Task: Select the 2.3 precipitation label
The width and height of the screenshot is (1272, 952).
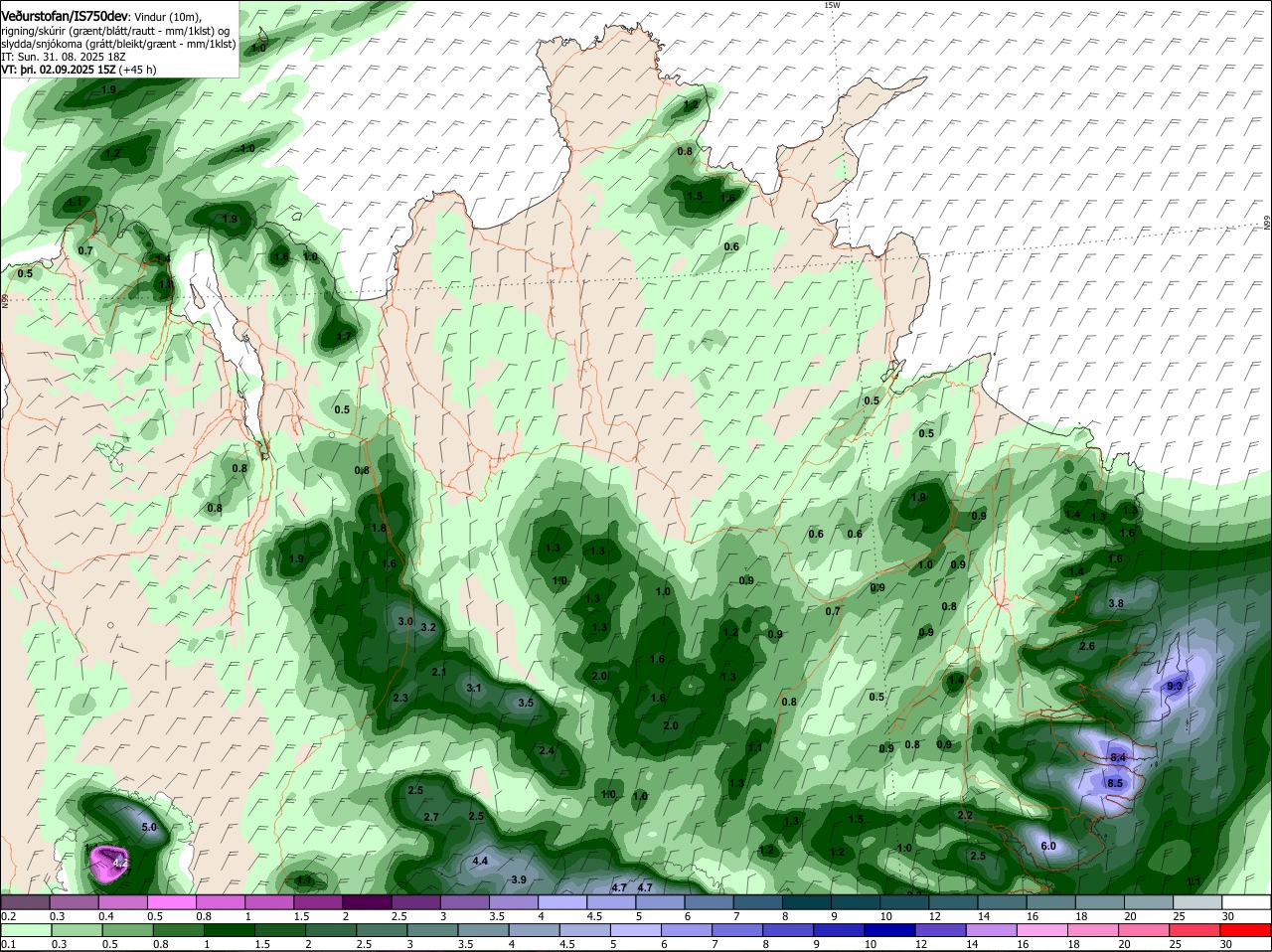Action: click(400, 698)
